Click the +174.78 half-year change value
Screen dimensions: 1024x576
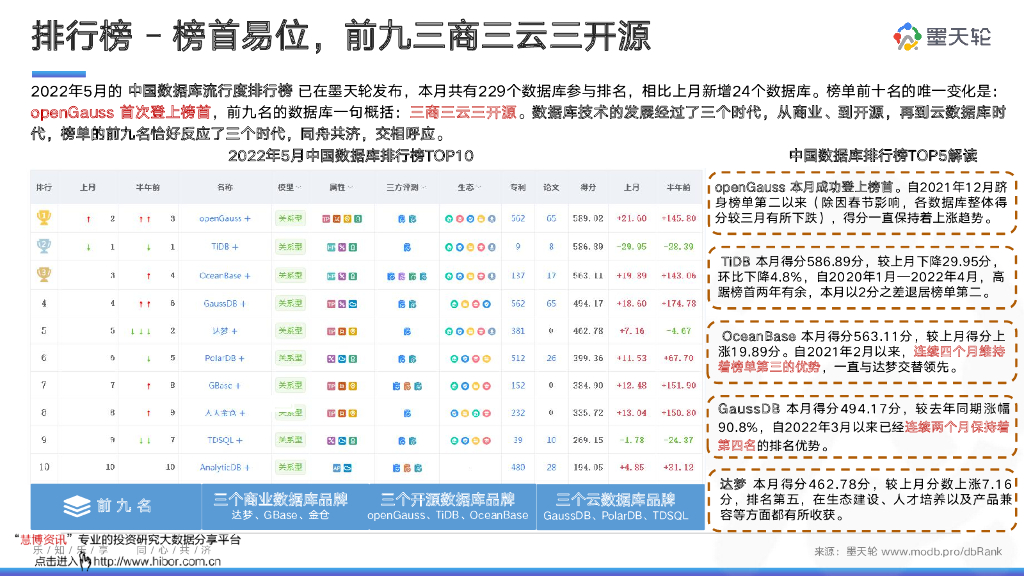click(x=679, y=304)
